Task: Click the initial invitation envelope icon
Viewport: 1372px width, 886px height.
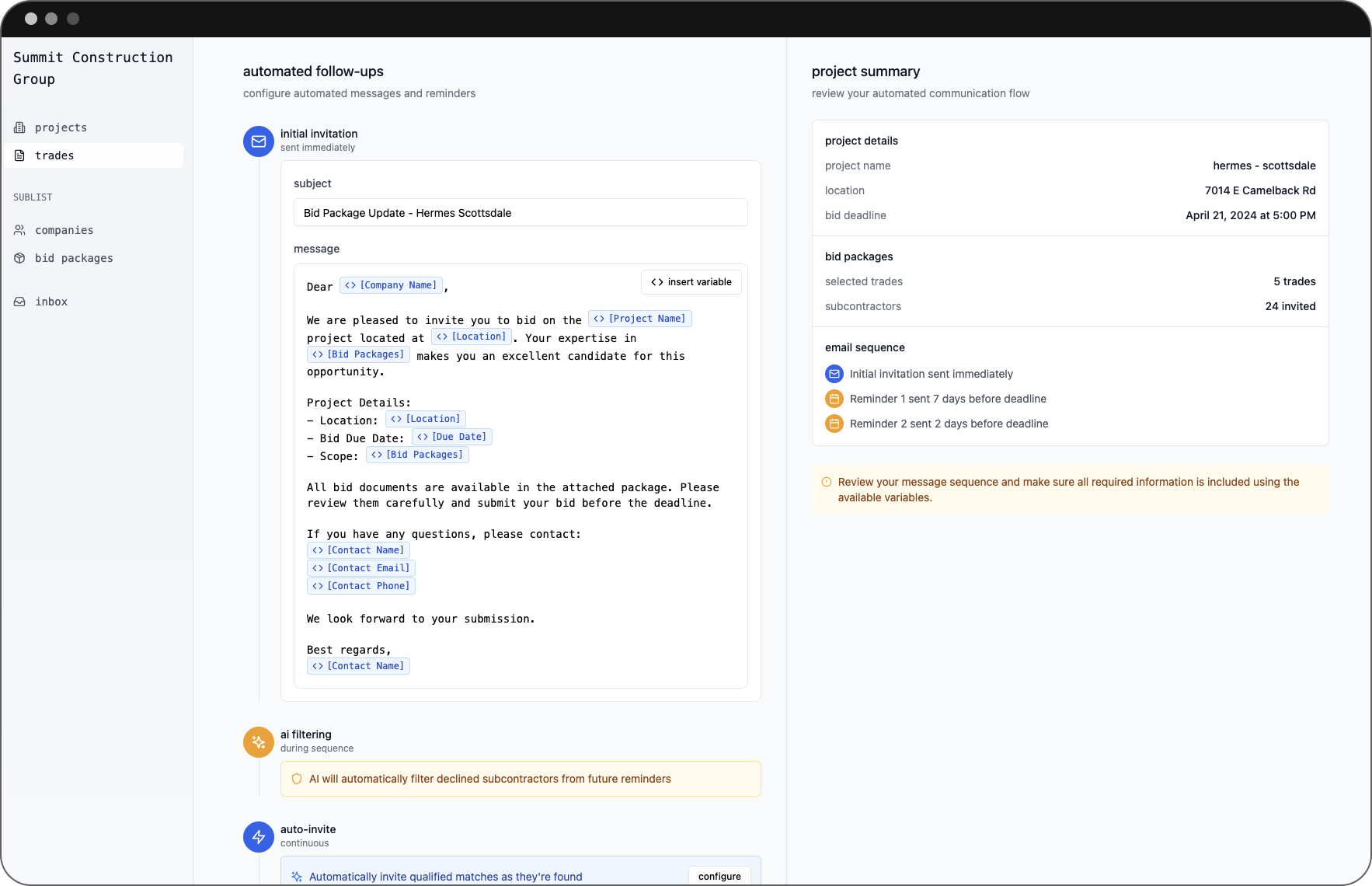Action: pyautogui.click(x=259, y=141)
